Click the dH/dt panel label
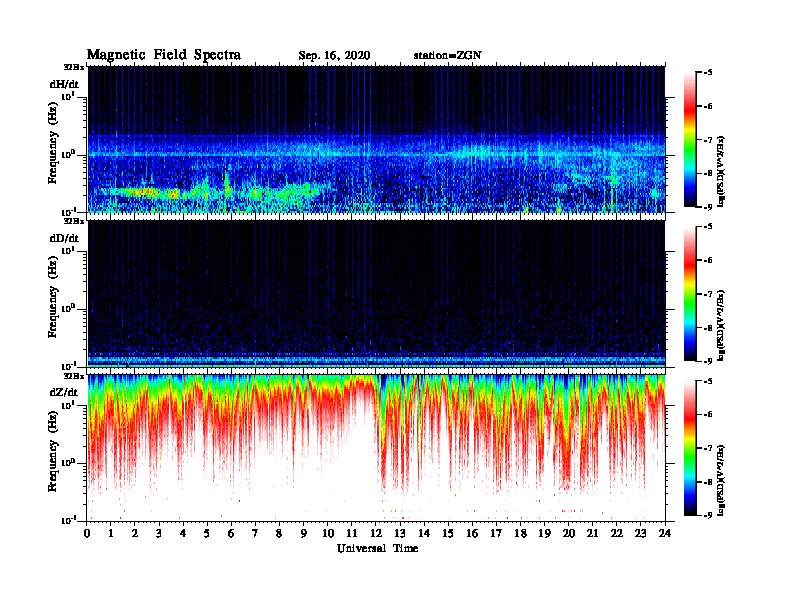The height and width of the screenshot is (612, 792). [x=64, y=84]
